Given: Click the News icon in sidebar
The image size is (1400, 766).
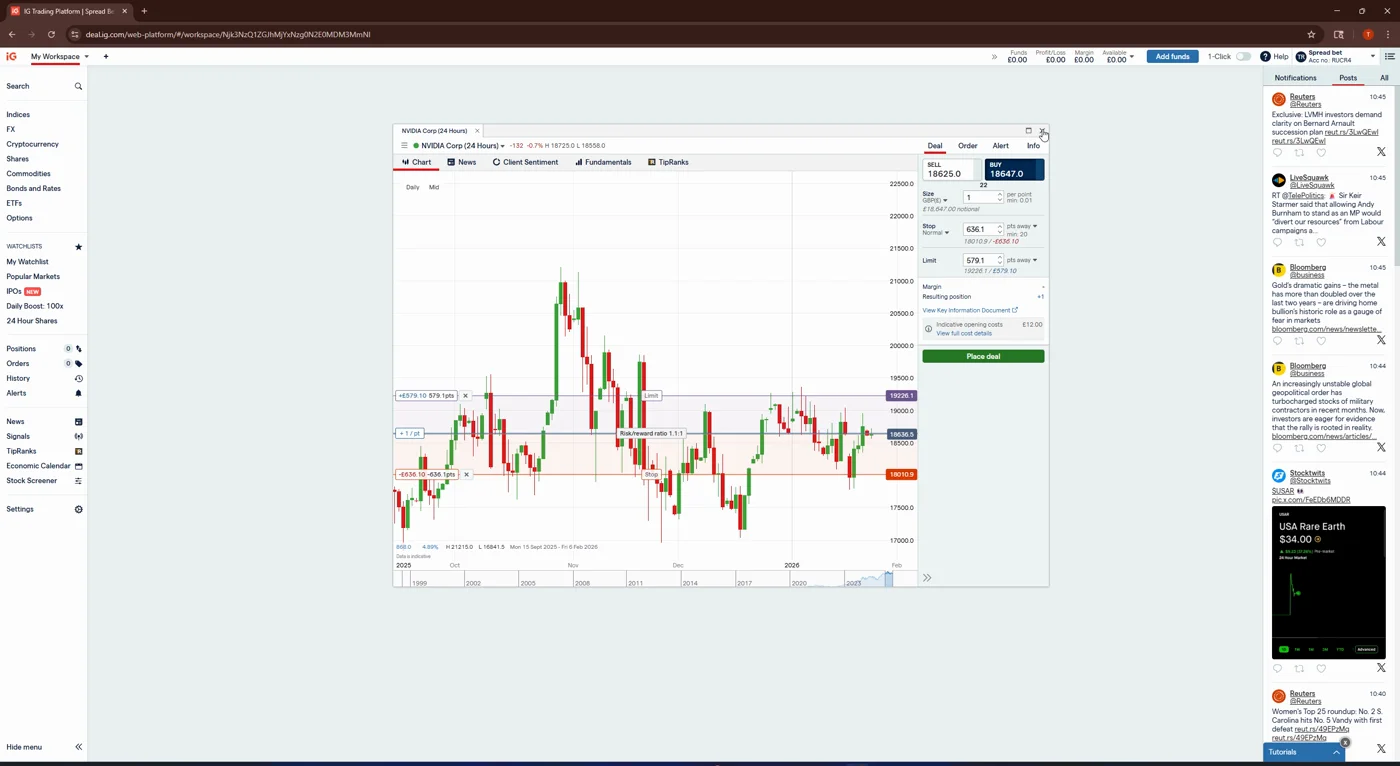Looking at the screenshot, I should coord(78,422).
